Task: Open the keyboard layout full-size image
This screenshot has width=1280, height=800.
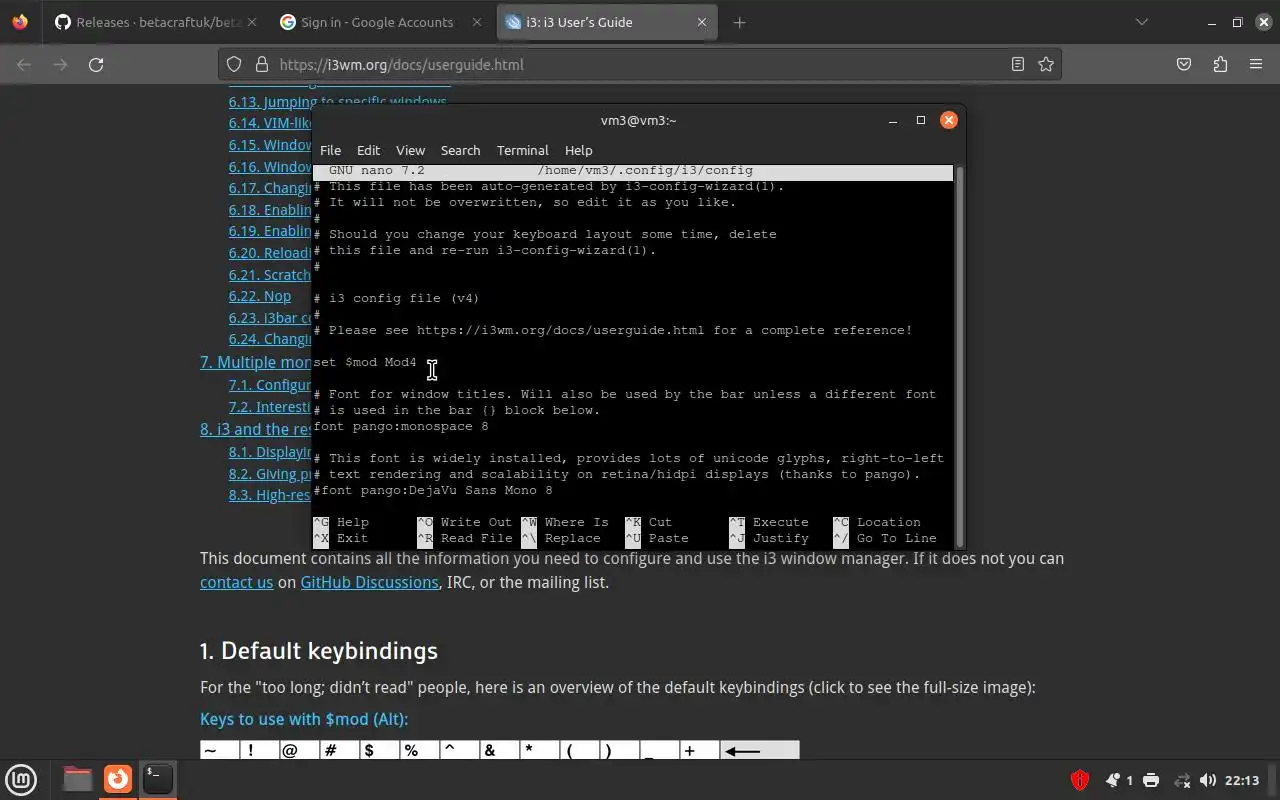Action: 500,749
